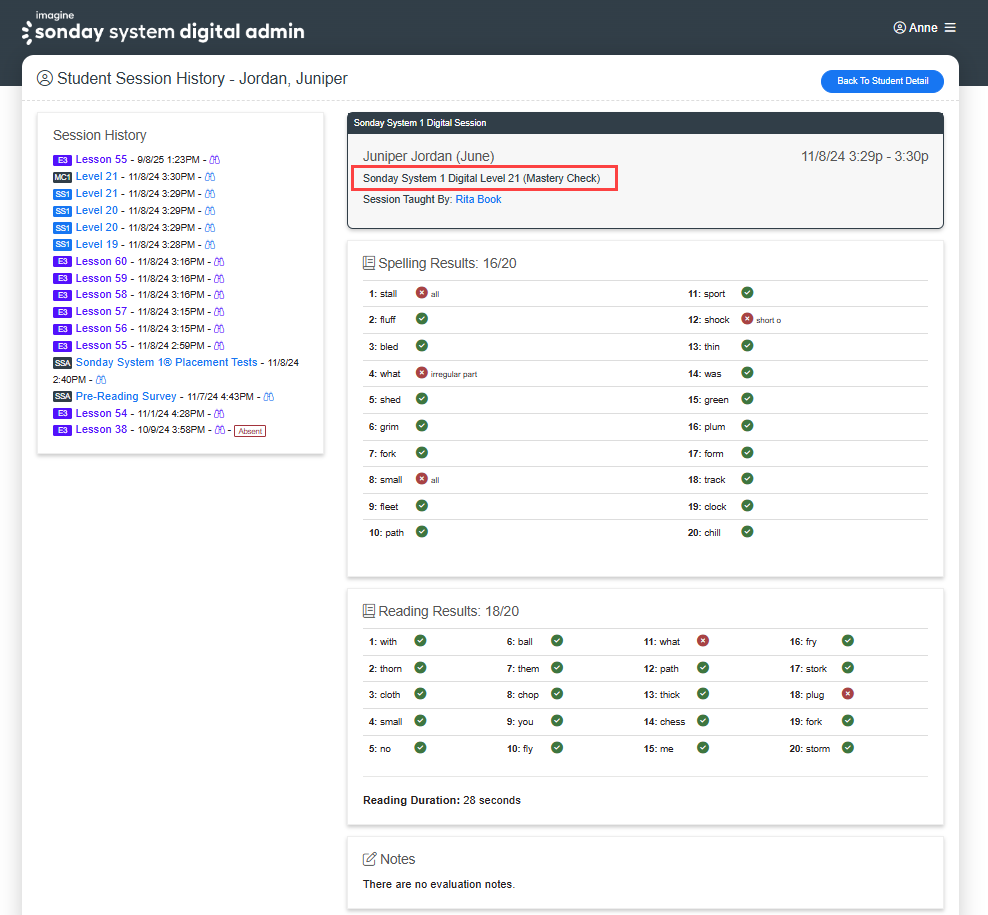Click the MC1 badge beside Level 21

[x=62, y=178]
